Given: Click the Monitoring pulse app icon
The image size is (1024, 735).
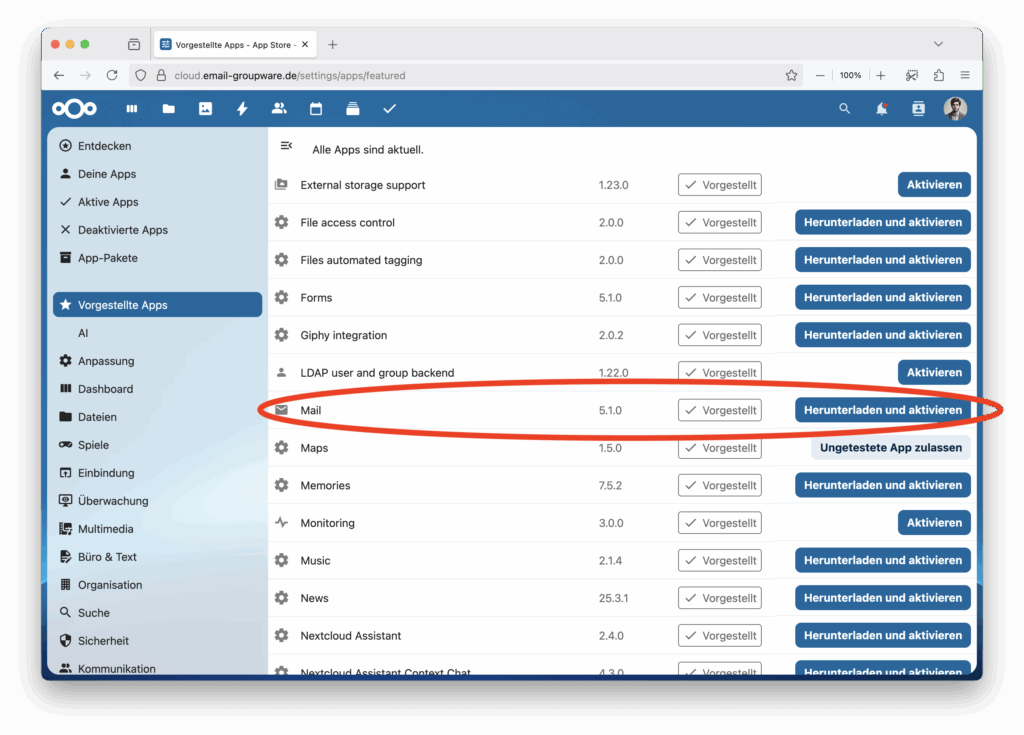Looking at the screenshot, I should coord(281,523).
